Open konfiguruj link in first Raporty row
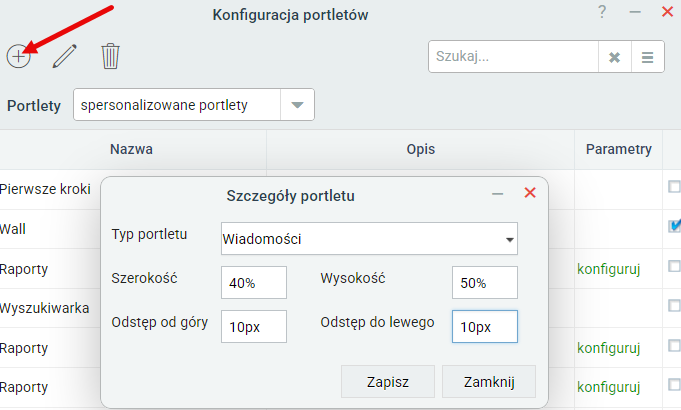The height and width of the screenshot is (410, 681). click(608, 269)
